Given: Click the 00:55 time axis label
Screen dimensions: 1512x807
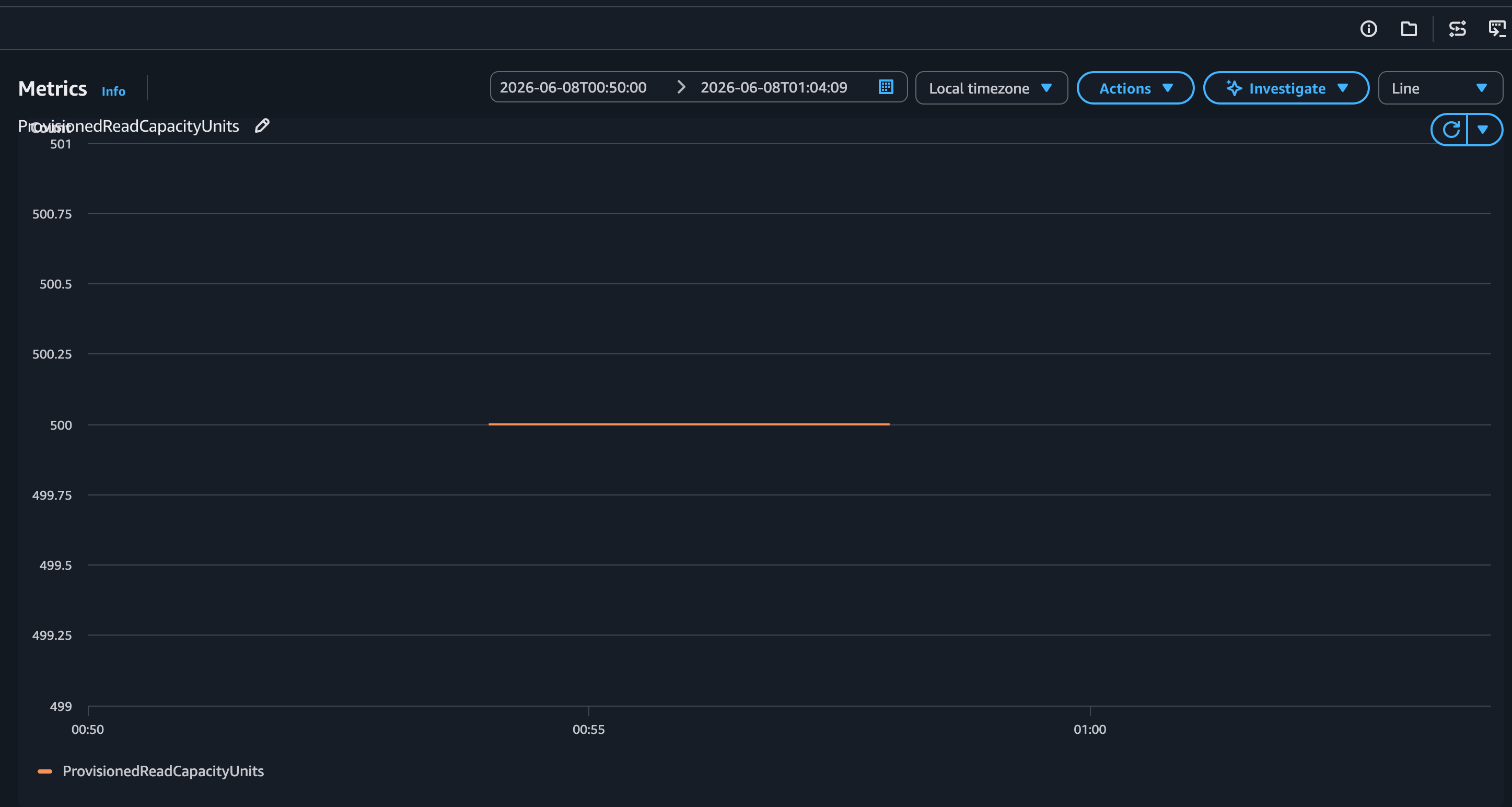Looking at the screenshot, I should point(588,730).
